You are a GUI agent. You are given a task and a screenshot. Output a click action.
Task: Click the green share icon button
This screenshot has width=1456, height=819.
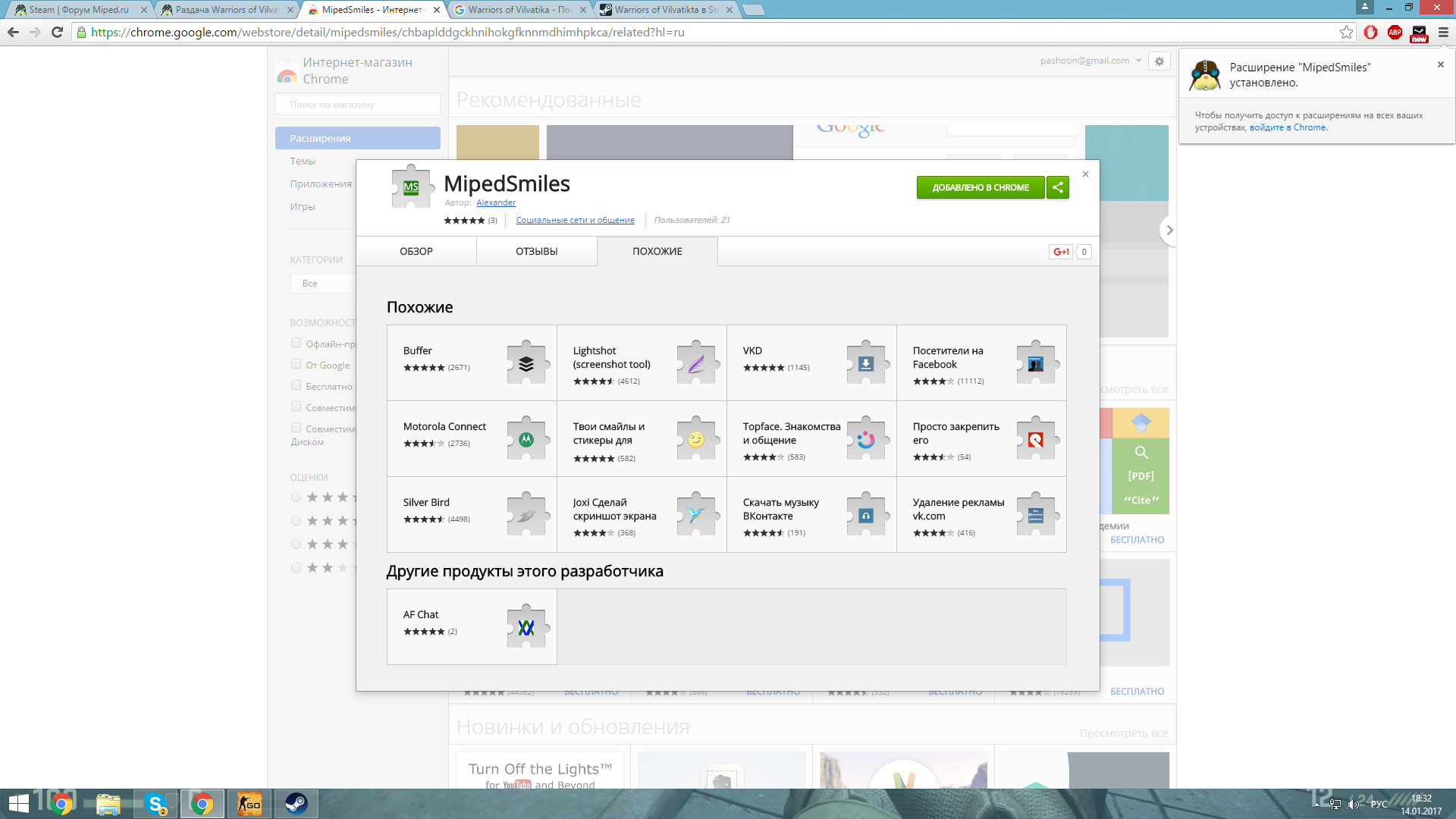pyautogui.click(x=1058, y=187)
